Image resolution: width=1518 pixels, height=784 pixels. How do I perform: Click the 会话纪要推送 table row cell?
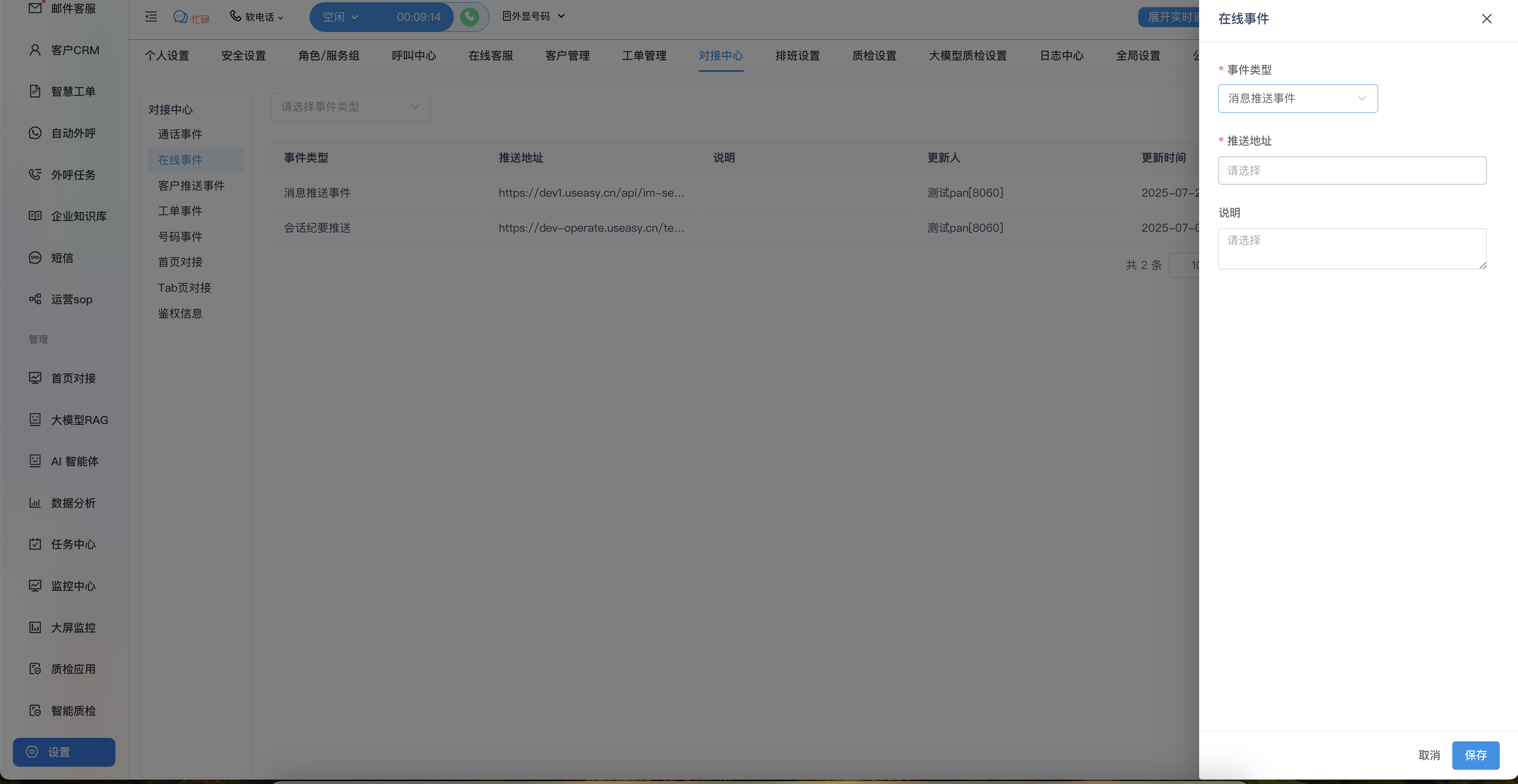317,227
